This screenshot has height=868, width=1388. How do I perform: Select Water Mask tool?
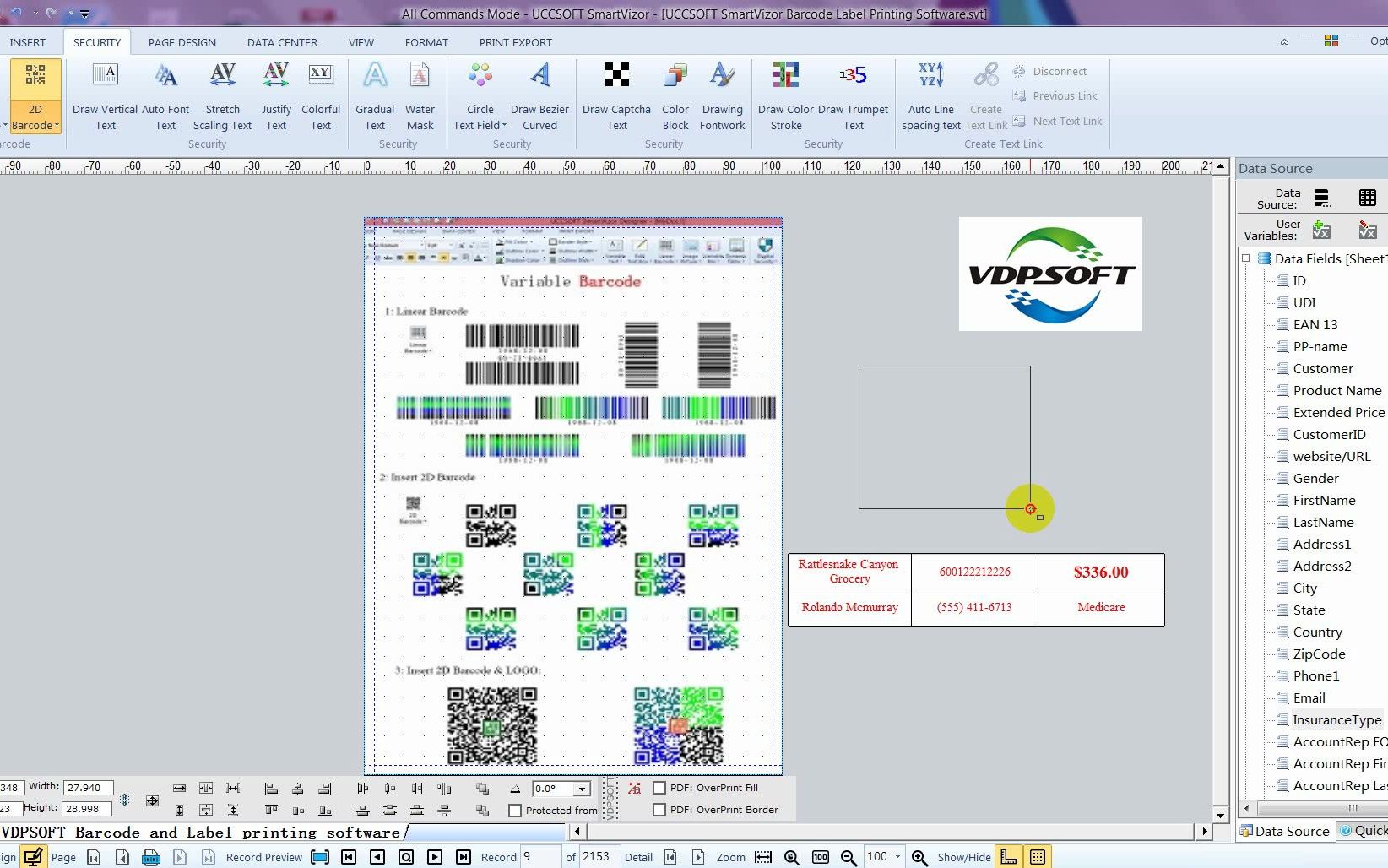click(x=420, y=97)
